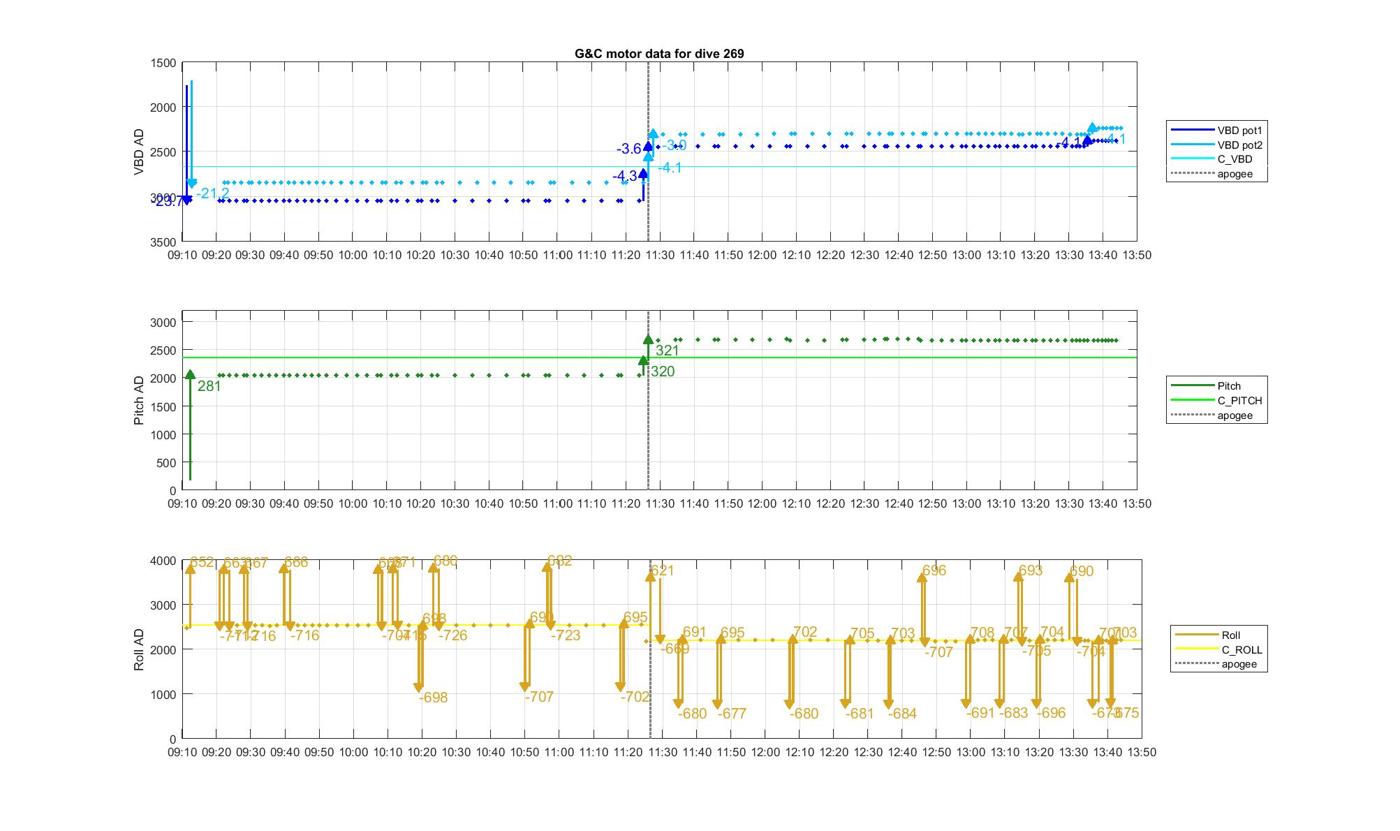
Task: Select the VBD pot2 legend entry
Action: [1216, 145]
